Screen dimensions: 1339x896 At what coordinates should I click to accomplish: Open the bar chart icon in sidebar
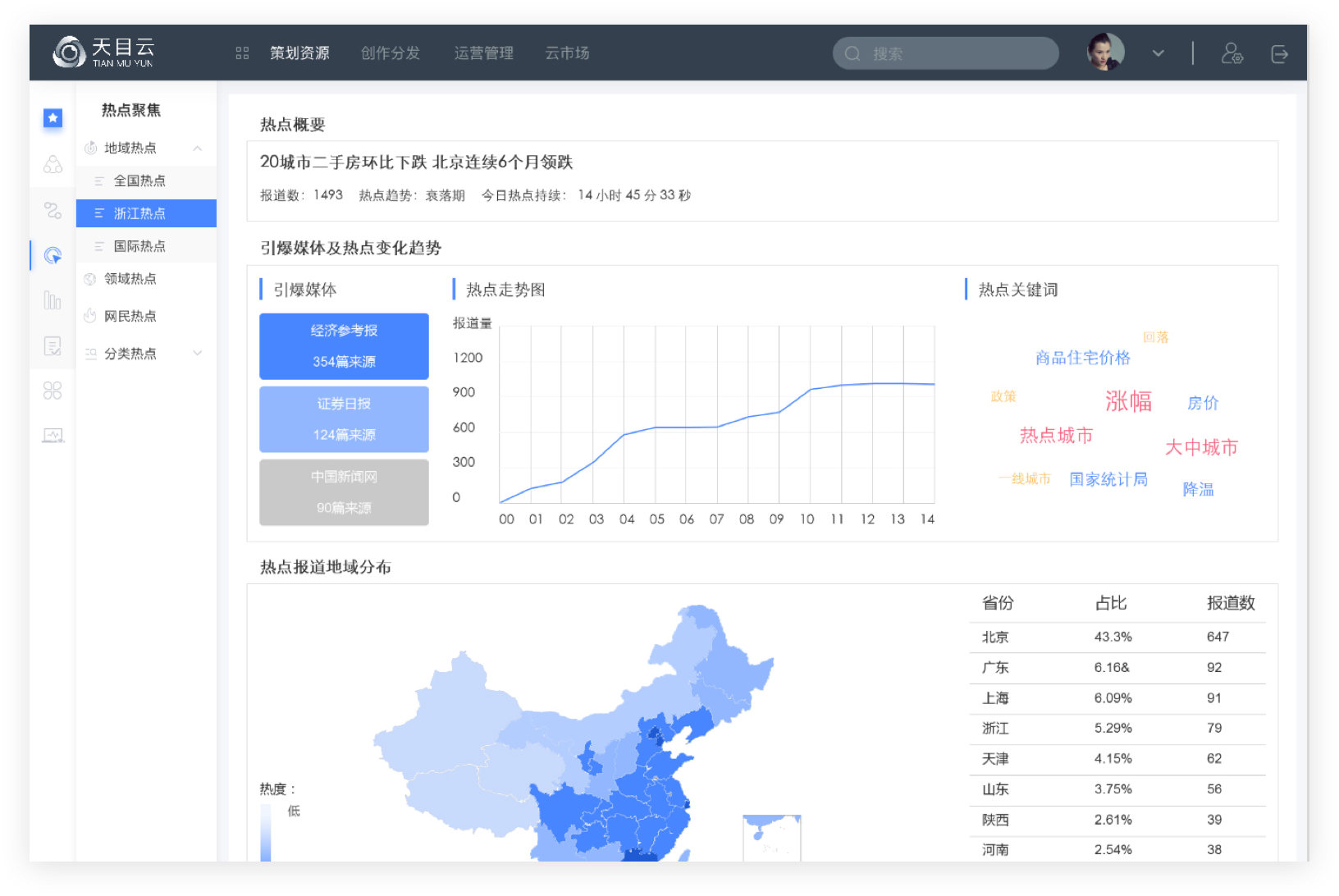(x=53, y=300)
